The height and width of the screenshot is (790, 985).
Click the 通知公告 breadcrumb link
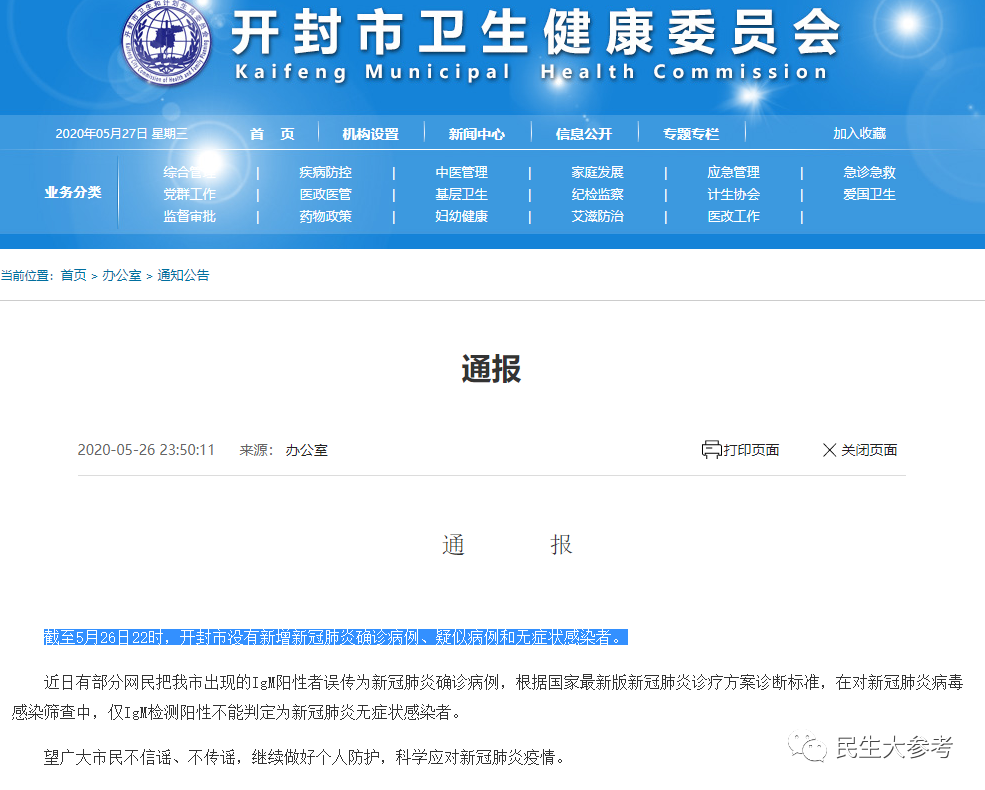(183, 275)
